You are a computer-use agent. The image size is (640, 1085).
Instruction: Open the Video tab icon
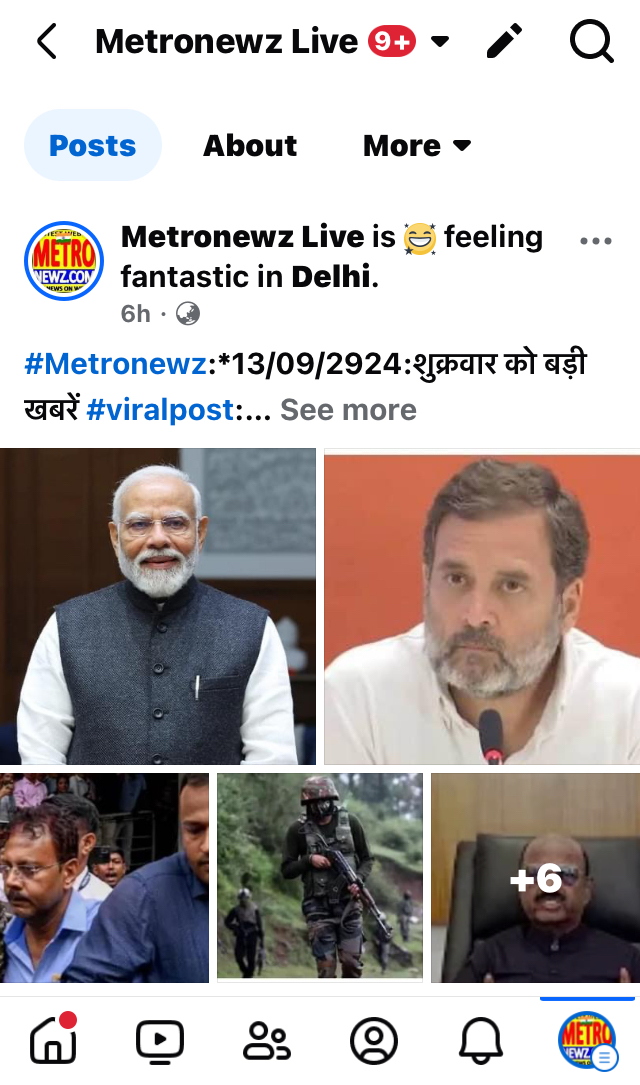point(160,1041)
